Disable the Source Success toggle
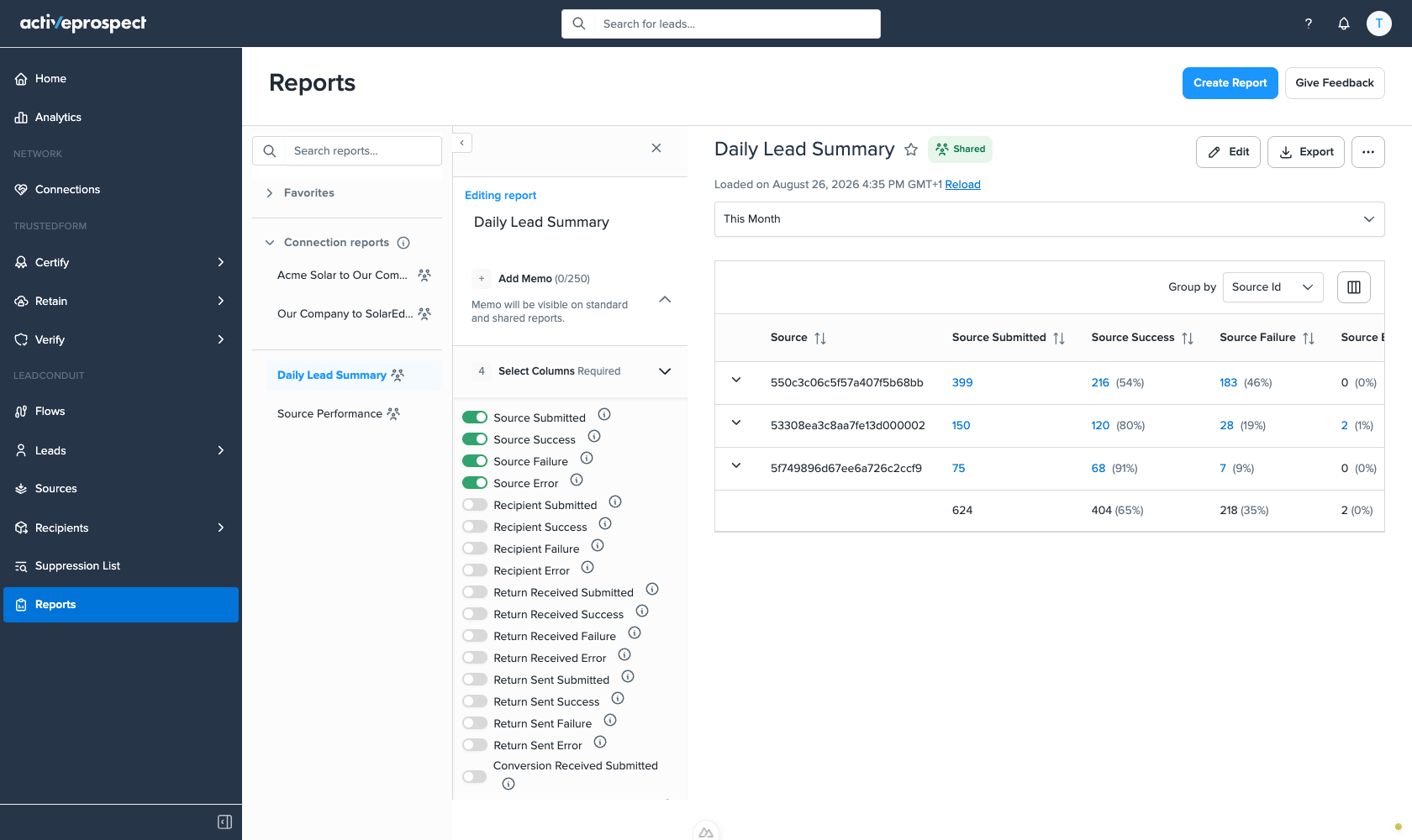 pos(475,439)
